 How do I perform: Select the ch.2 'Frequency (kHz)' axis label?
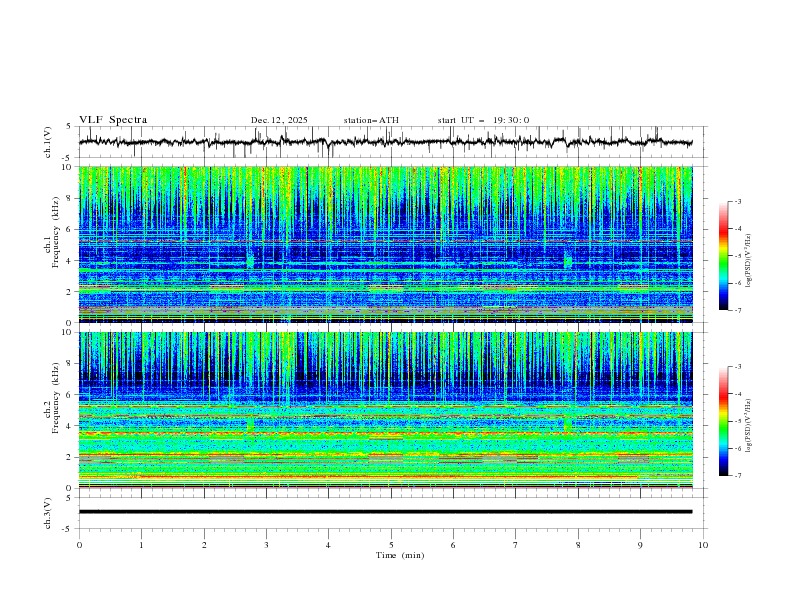pyautogui.click(x=56, y=398)
